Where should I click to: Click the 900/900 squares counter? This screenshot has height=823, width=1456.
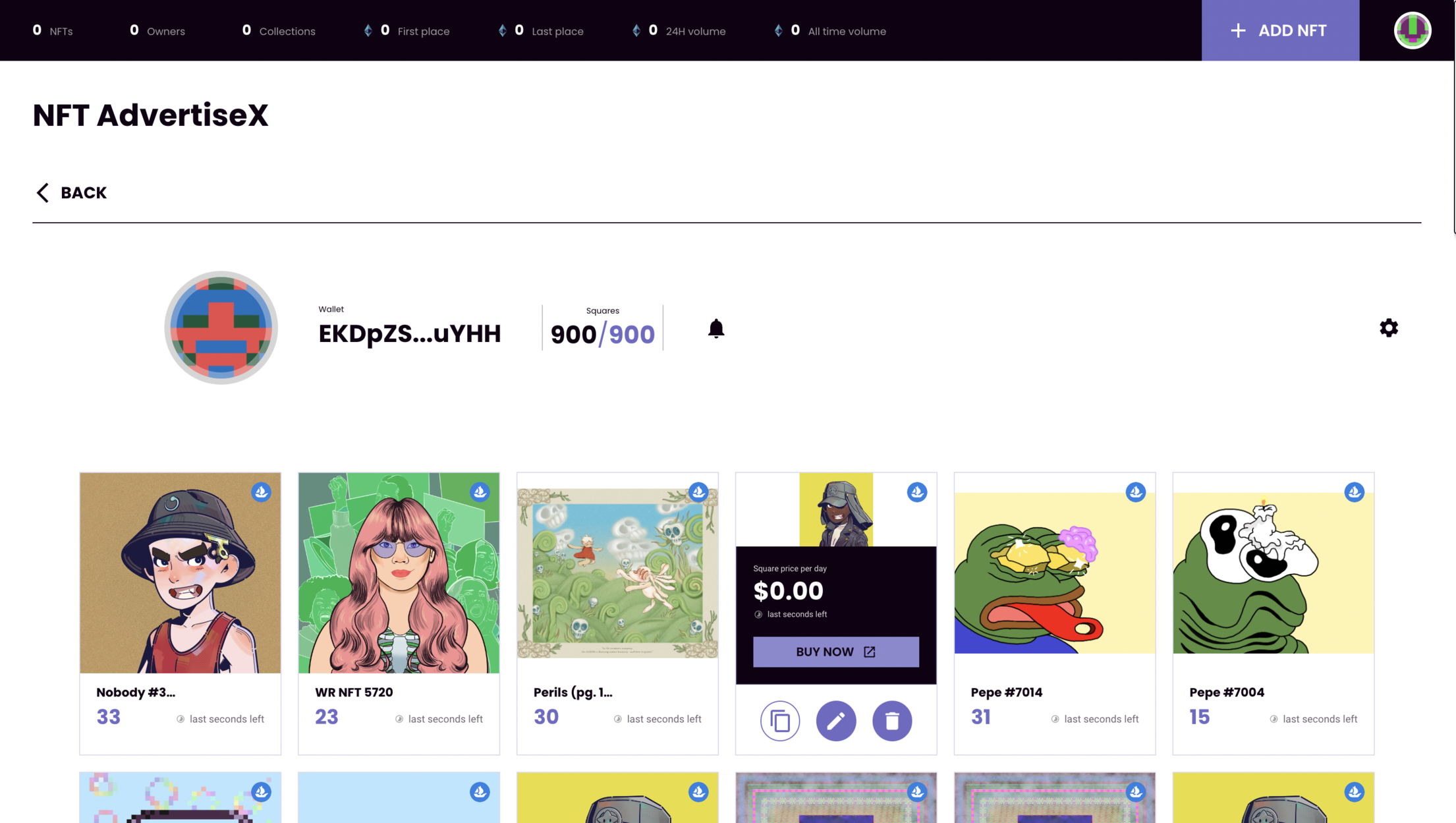pyautogui.click(x=602, y=334)
